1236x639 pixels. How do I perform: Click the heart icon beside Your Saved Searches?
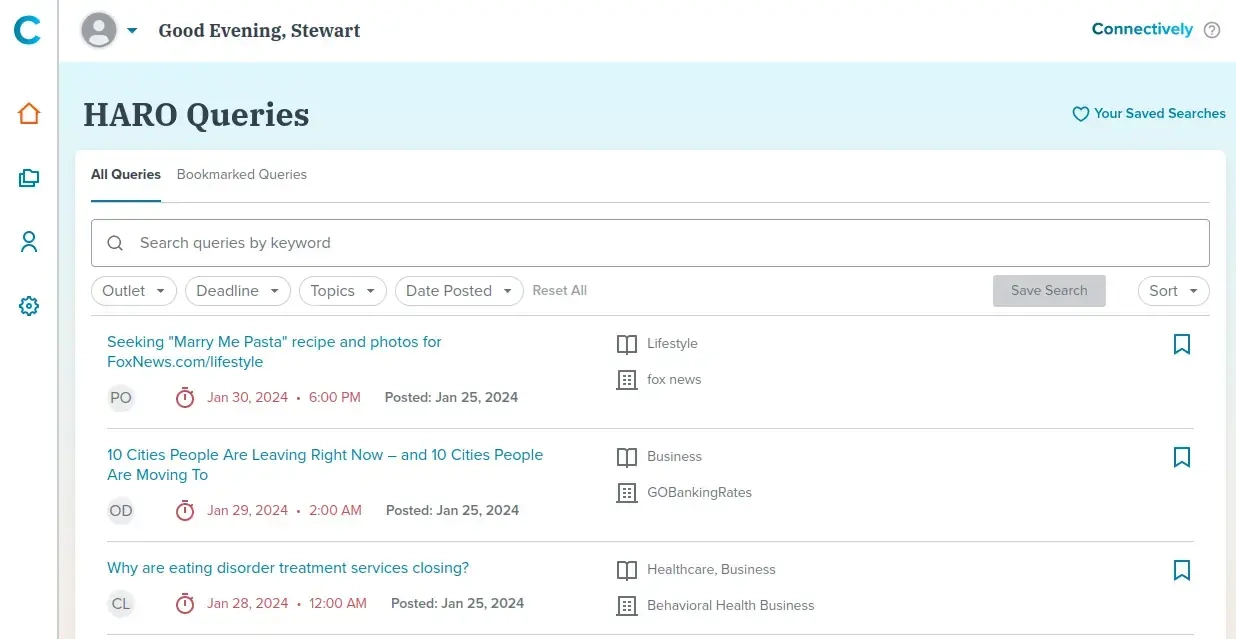point(1080,114)
